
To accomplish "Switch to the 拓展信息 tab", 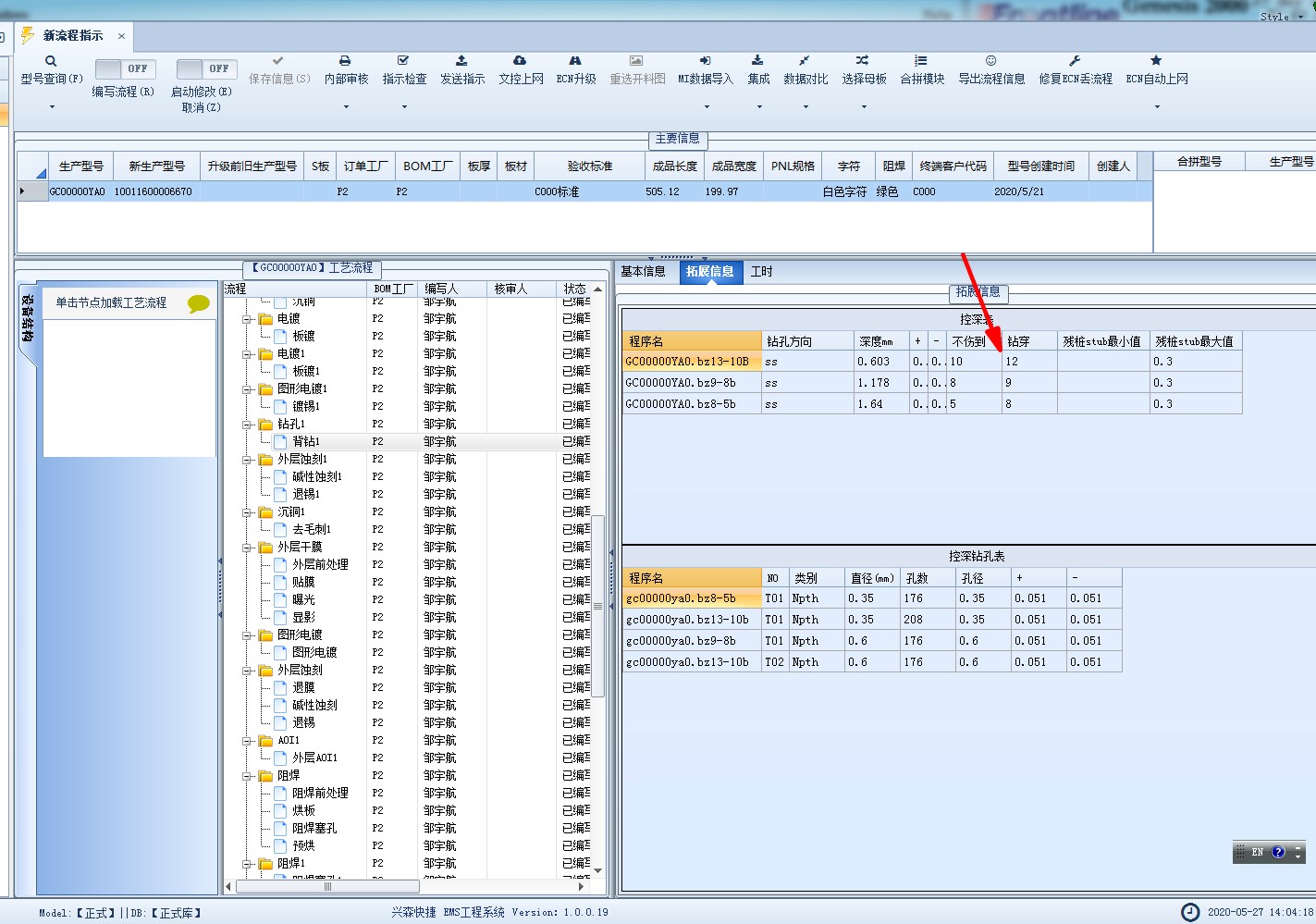I will [710, 272].
